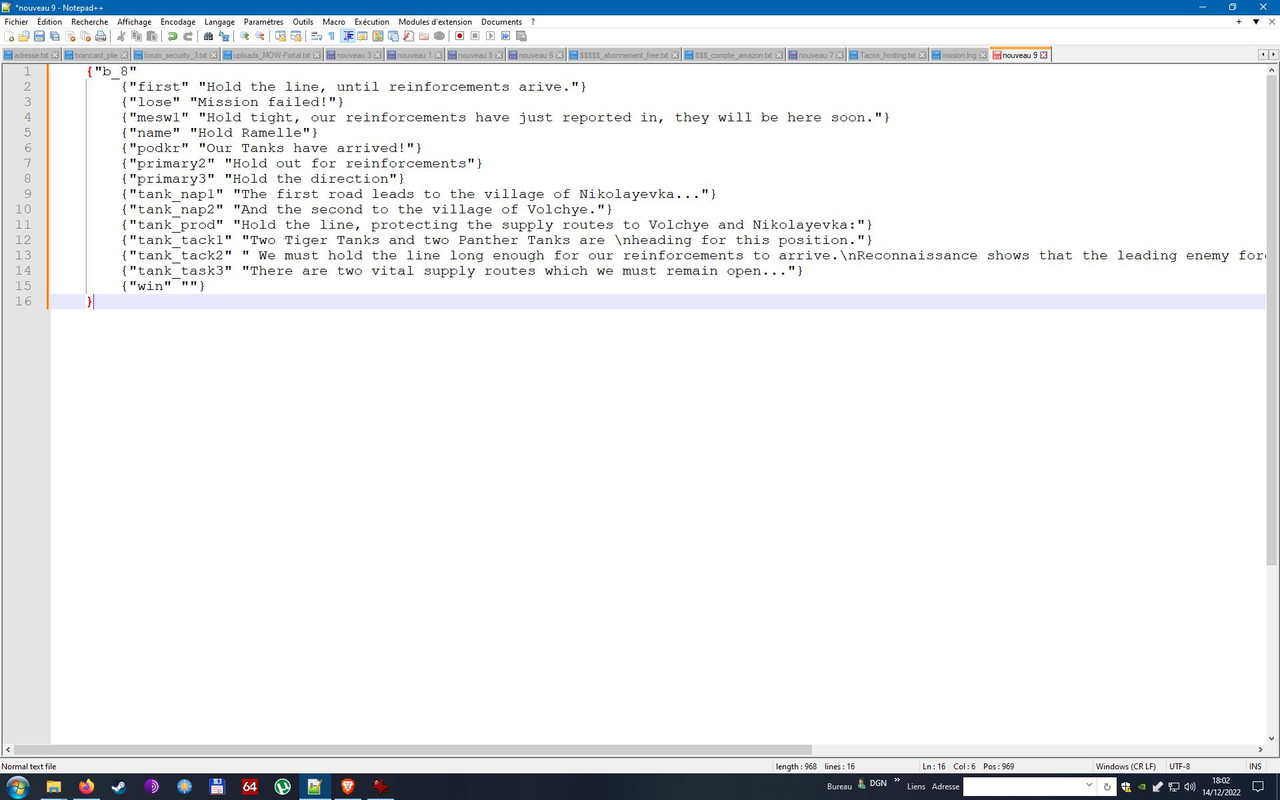
Task: Click the Open file toolbar icon
Action: [x=24, y=36]
